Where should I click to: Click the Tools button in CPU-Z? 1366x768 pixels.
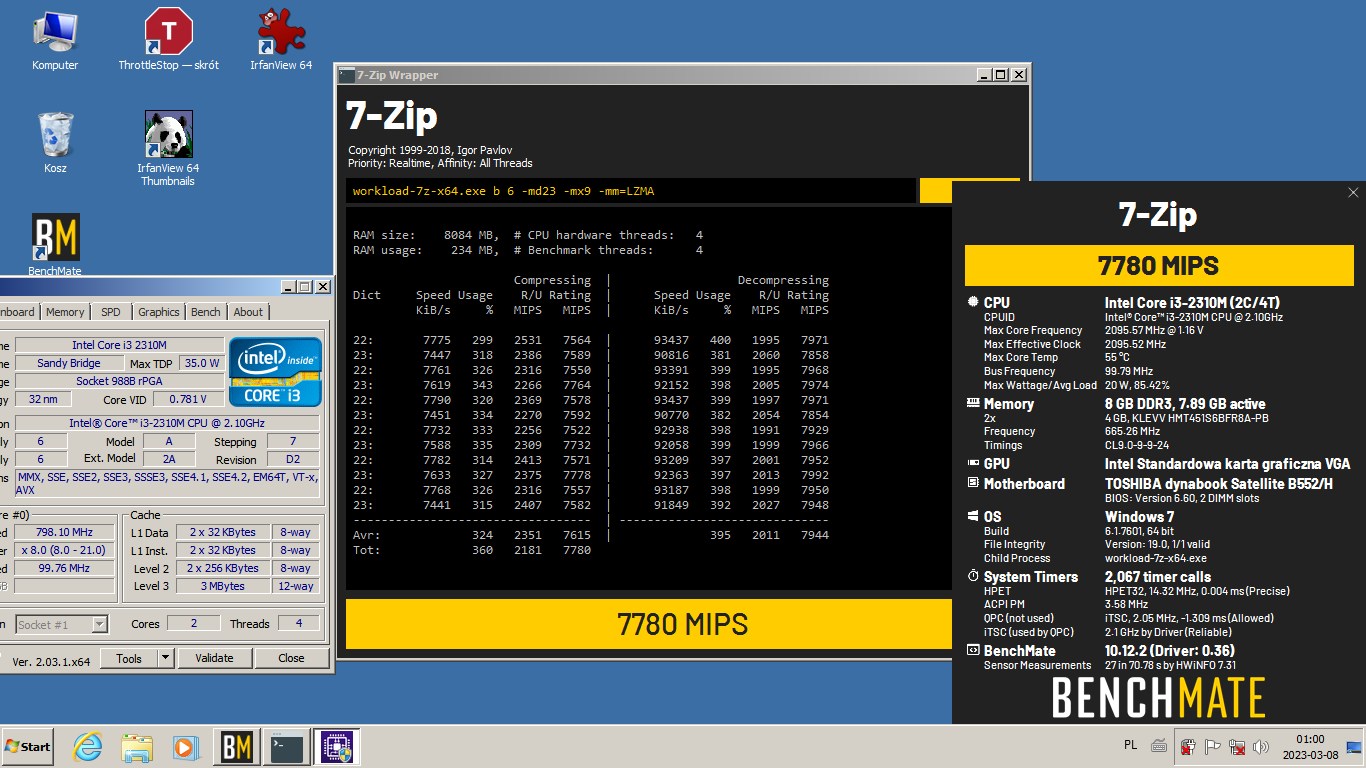(129, 658)
